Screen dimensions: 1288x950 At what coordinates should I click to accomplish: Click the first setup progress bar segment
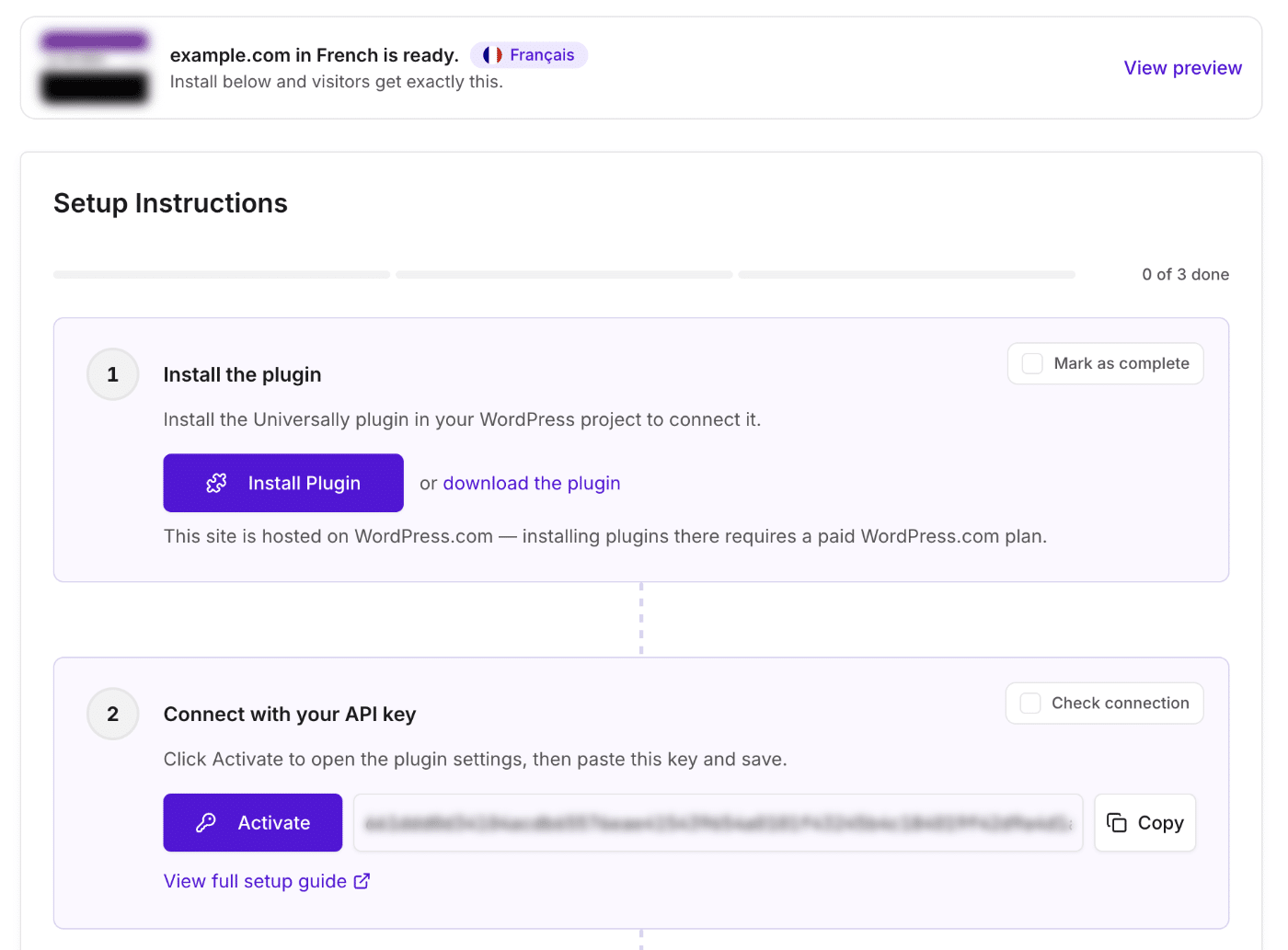tap(222, 274)
